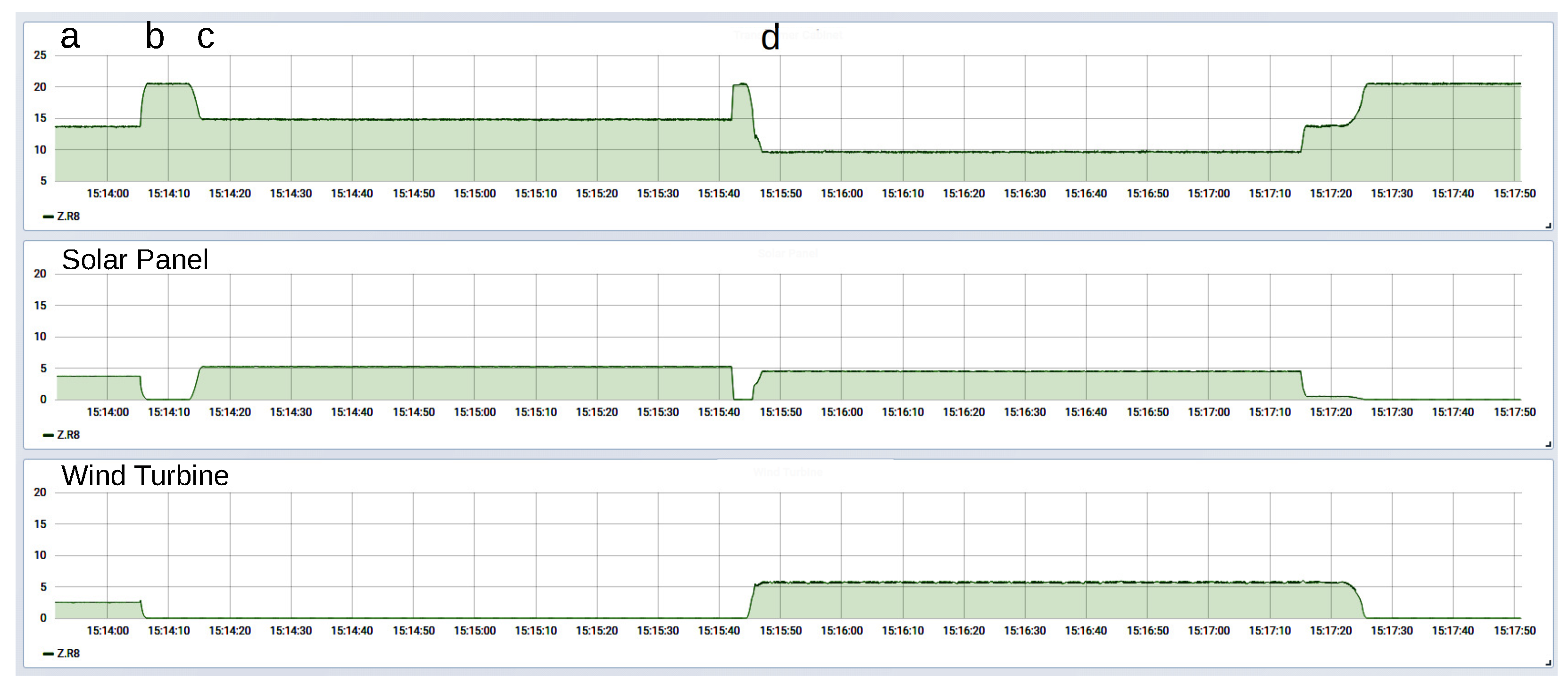
Task: Click 15:17:20 tick label on Wind Turbine chart
Action: tap(1331, 631)
